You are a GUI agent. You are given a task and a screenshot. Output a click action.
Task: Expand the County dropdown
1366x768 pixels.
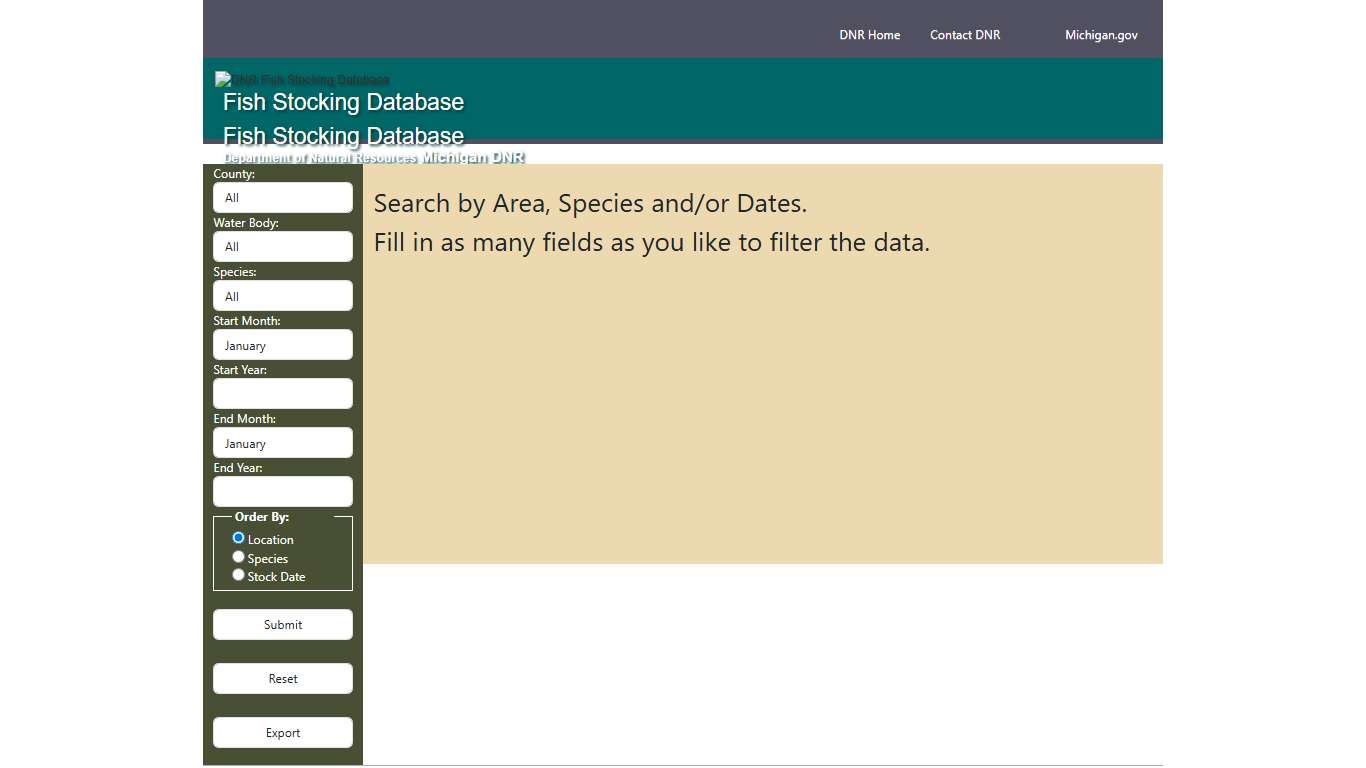283,198
